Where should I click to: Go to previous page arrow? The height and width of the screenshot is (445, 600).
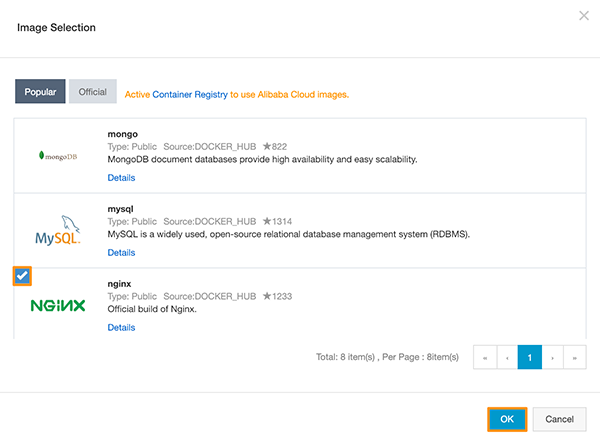(x=506, y=357)
